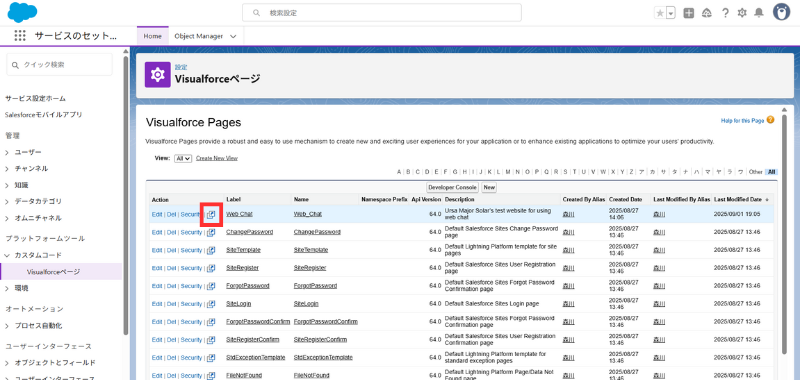Open the Web Chat label link
Image resolution: width=800 pixels, height=380 pixels.
click(239, 215)
